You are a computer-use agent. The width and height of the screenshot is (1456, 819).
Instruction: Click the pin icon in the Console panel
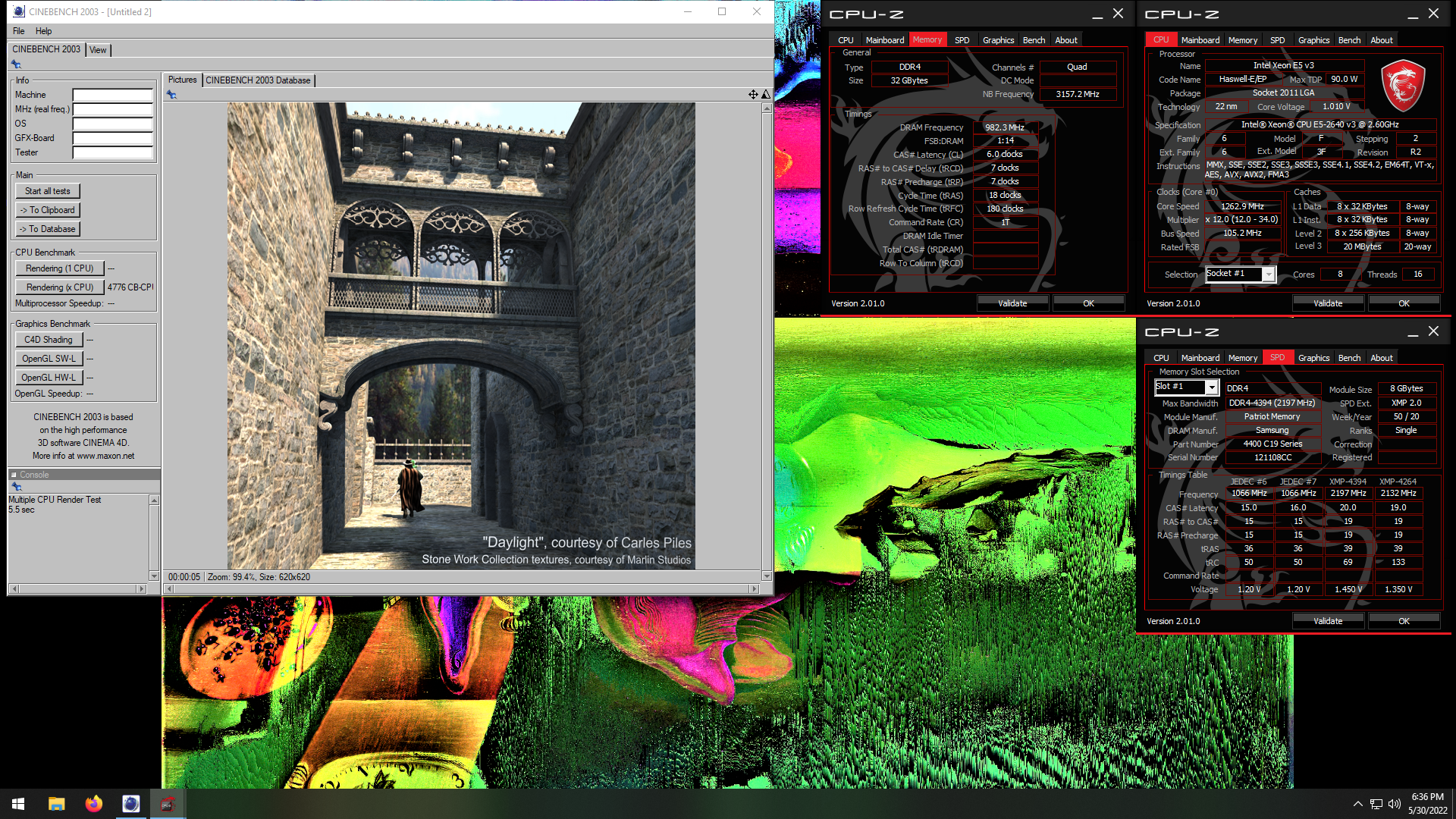point(16,486)
